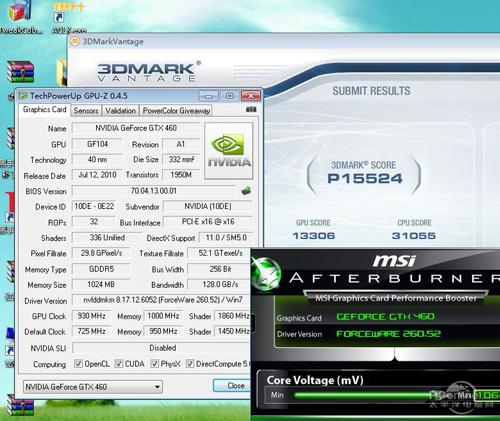Click the GPU-Z screenshot camera icon
The width and height of the screenshot is (500, 421).
(x=251, y=109)
